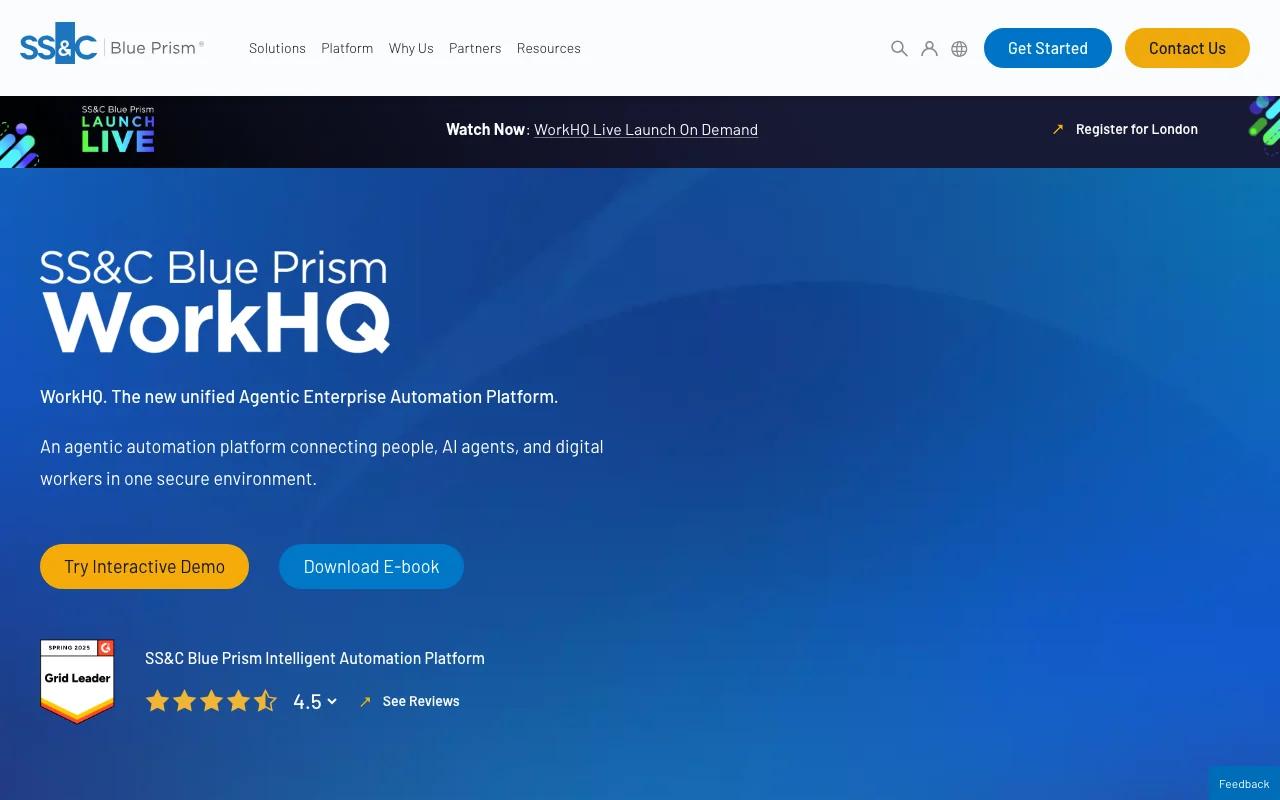
Task: Open the site search icon
Action: [899, 48]
